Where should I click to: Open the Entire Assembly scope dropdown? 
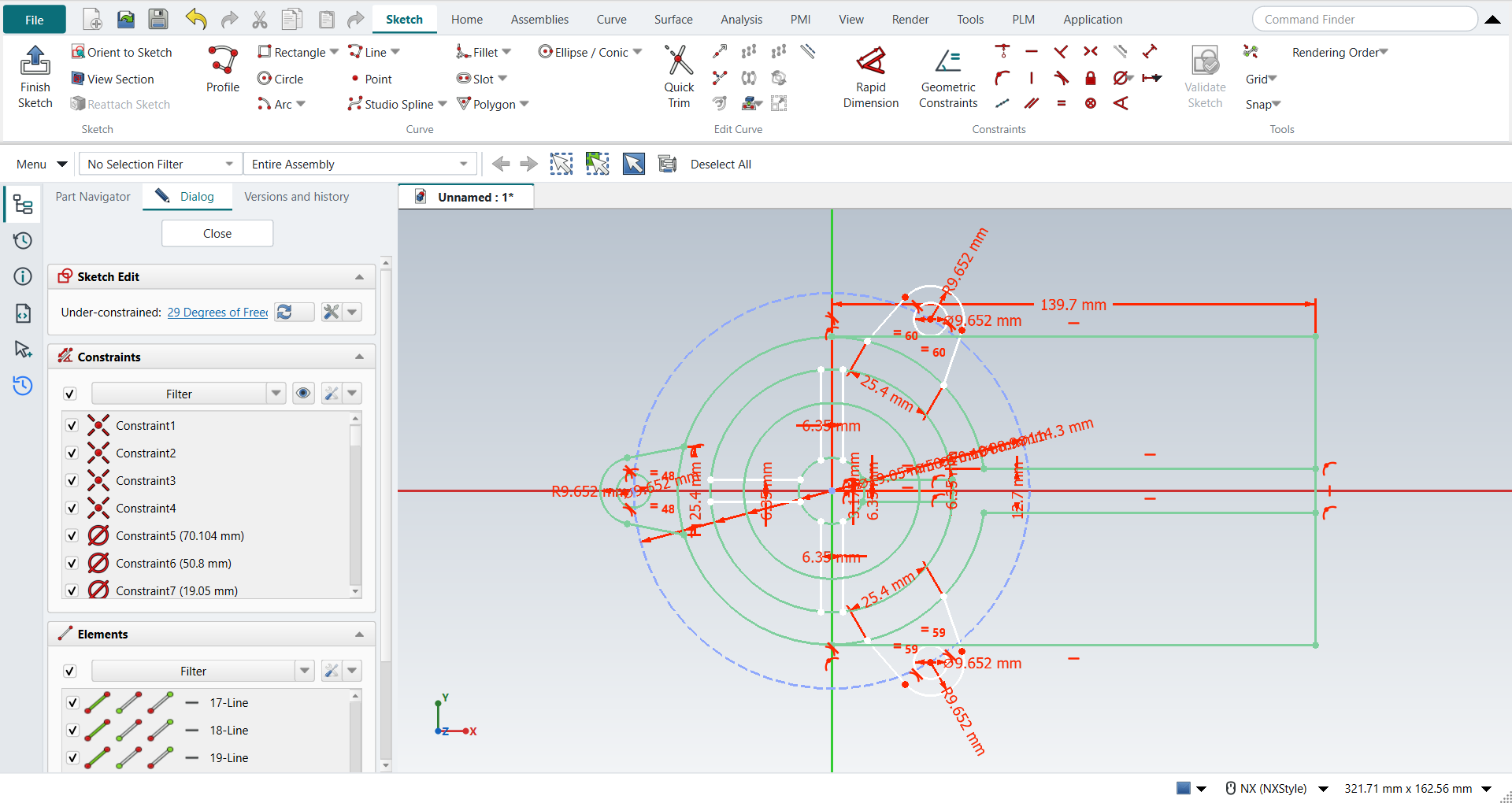(360, 164)
